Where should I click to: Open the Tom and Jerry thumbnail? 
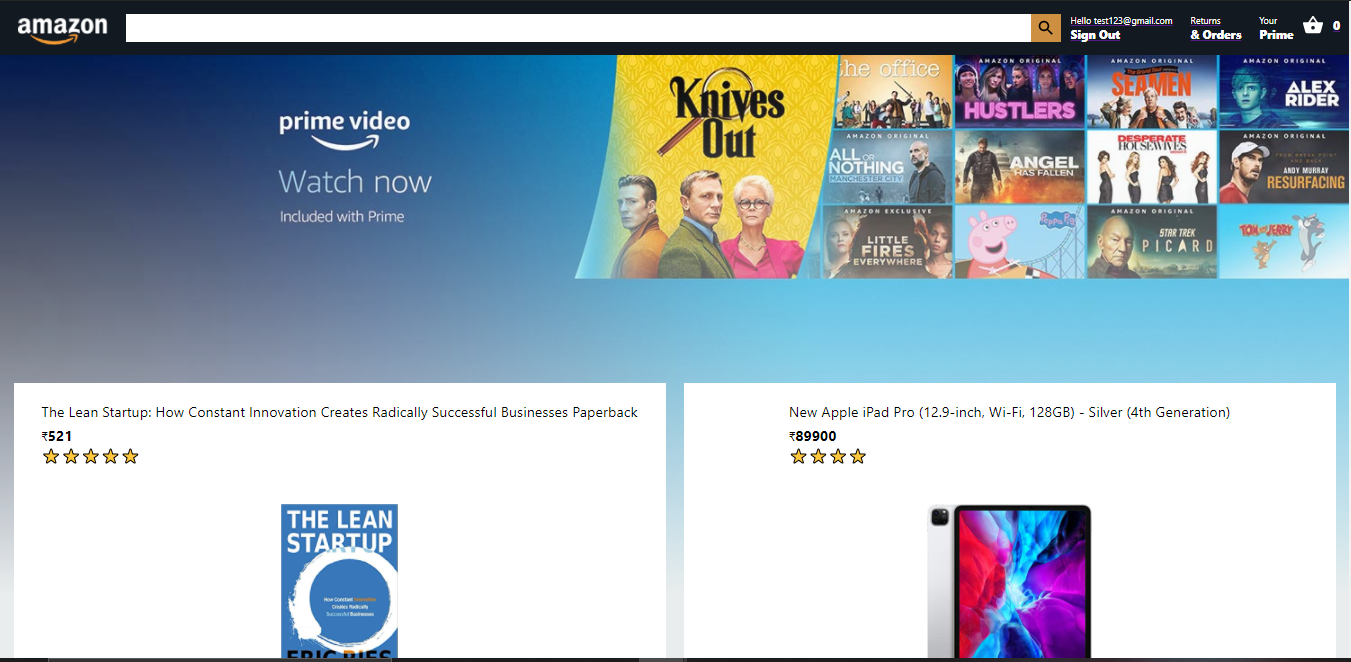(x=1284, y=242)
